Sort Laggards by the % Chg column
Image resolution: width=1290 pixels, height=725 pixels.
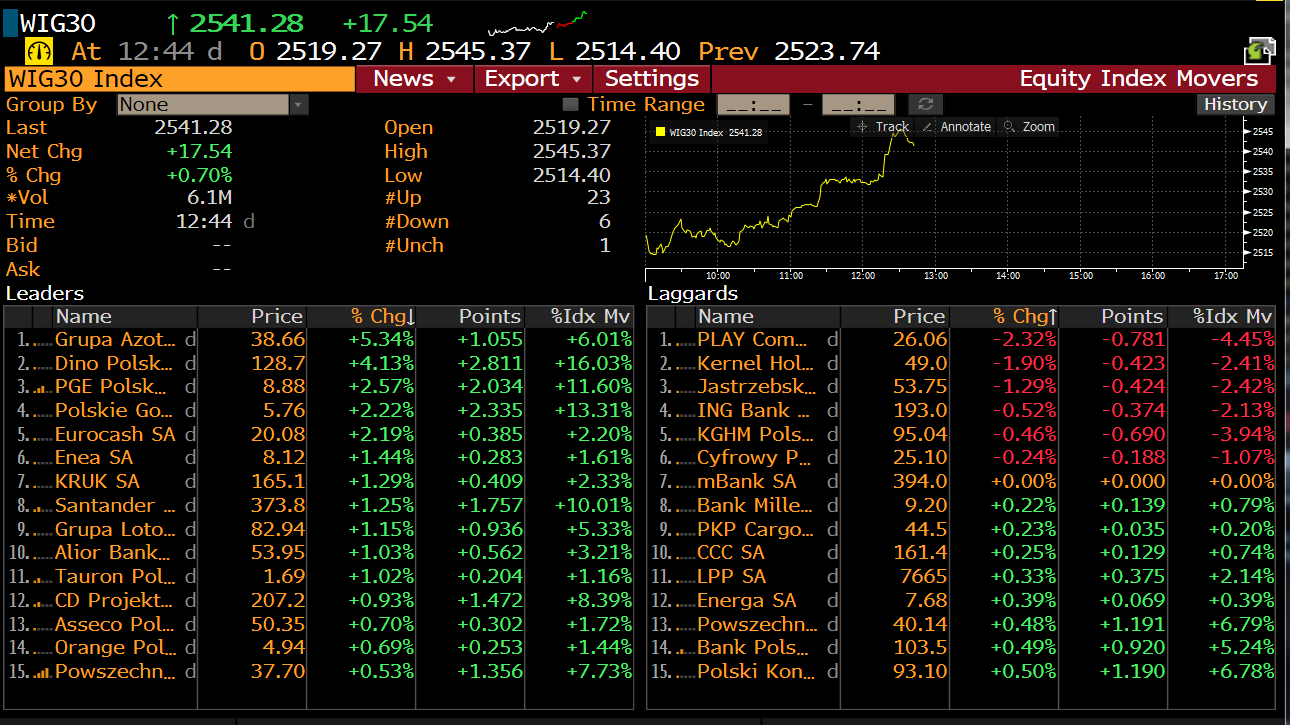click(1003, 317)
